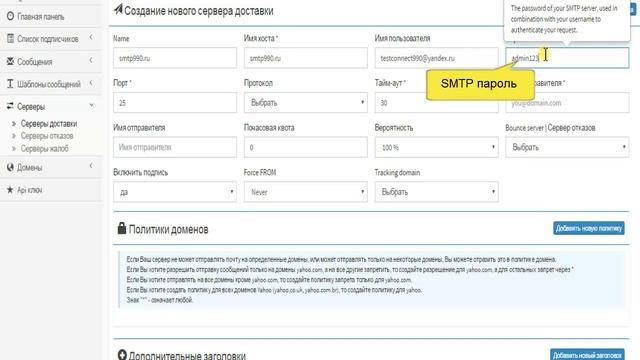Click the Добавить новый заголовок button

click(587, 354)
